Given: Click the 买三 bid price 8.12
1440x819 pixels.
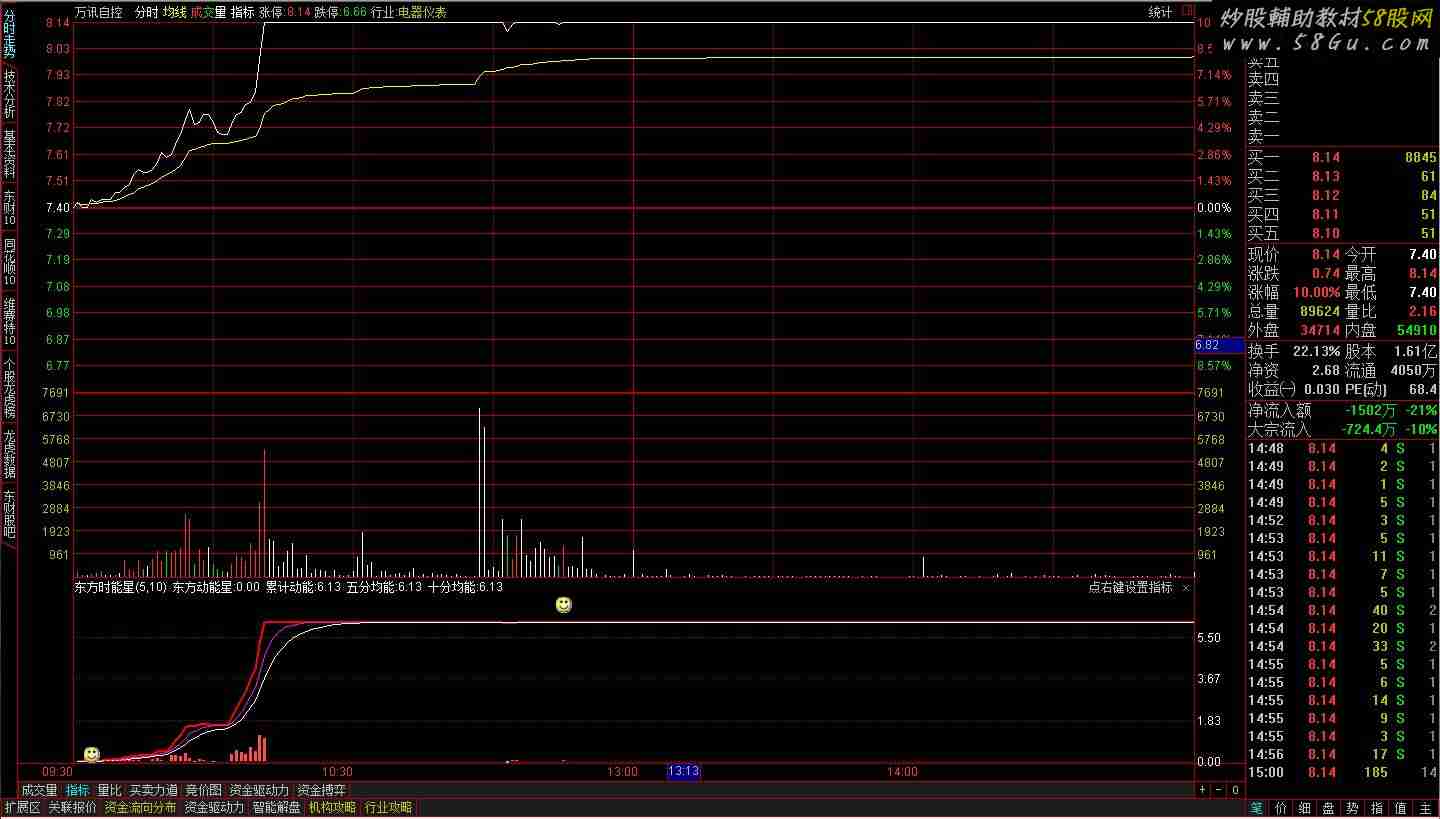Looking at the screenshot, I should click(x=1325, y=195).
